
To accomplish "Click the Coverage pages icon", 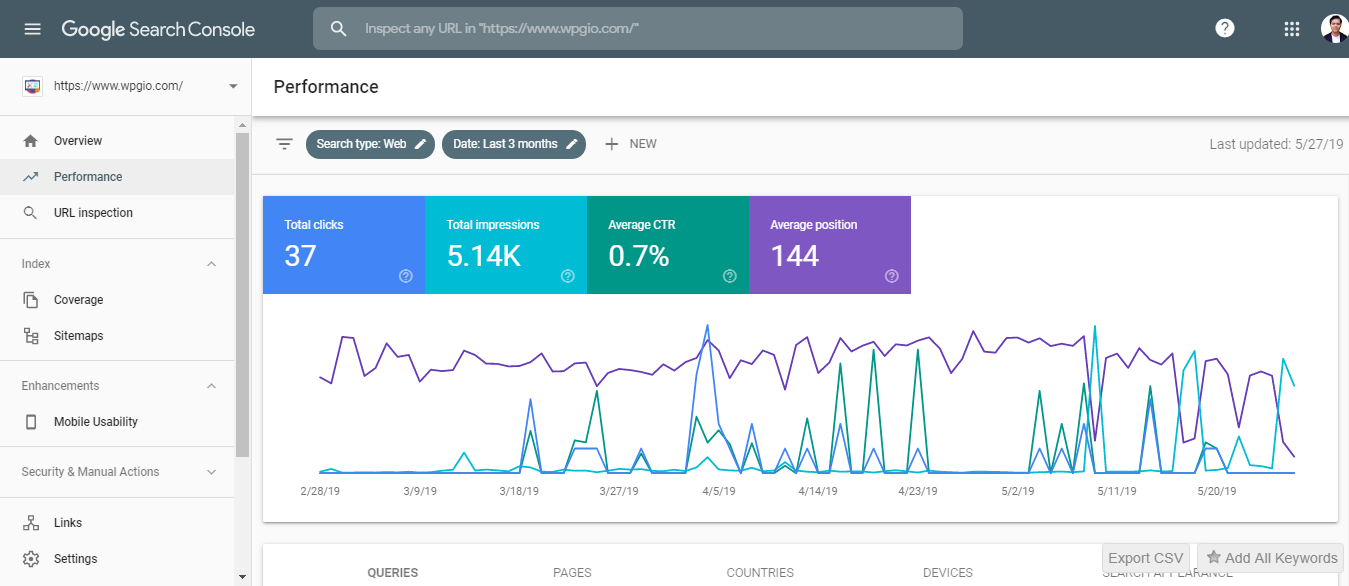I will (31, 300).
